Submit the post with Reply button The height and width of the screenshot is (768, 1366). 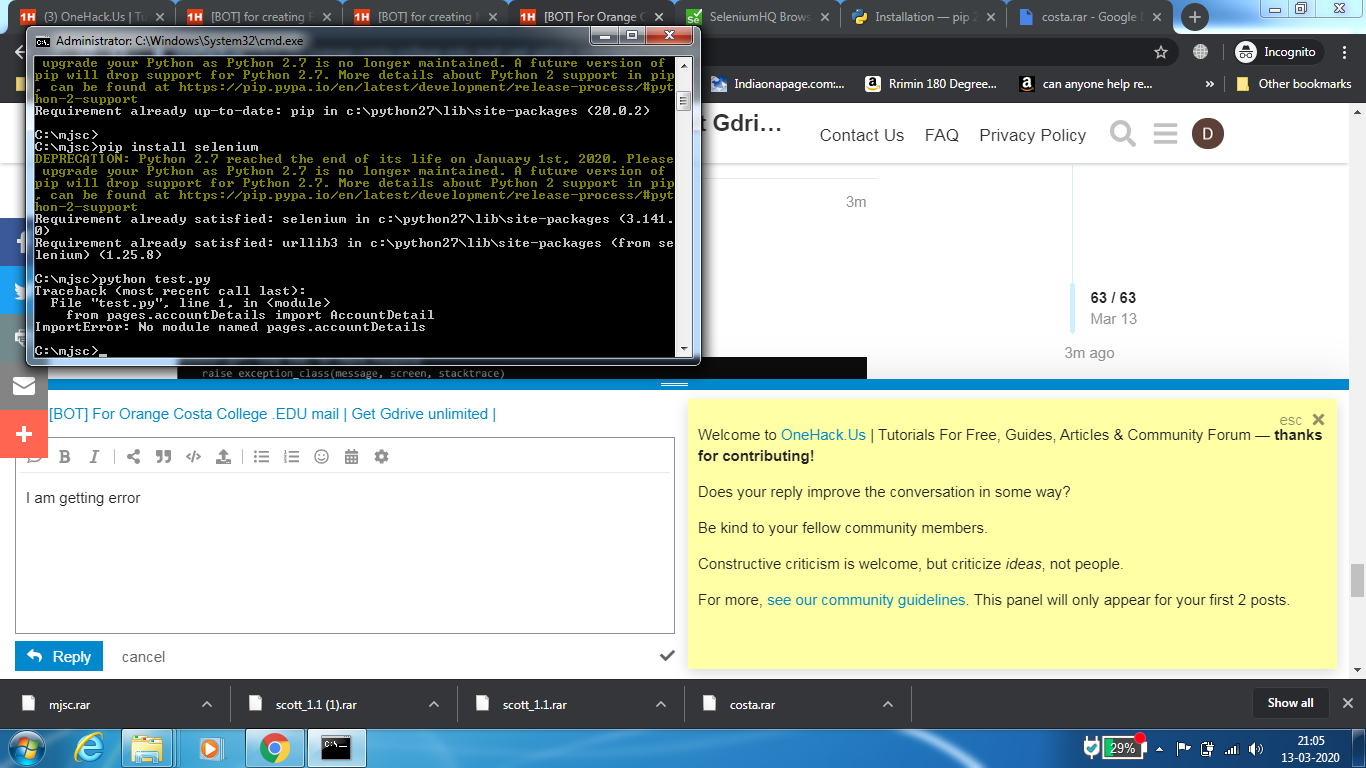[x=59, y=656]
